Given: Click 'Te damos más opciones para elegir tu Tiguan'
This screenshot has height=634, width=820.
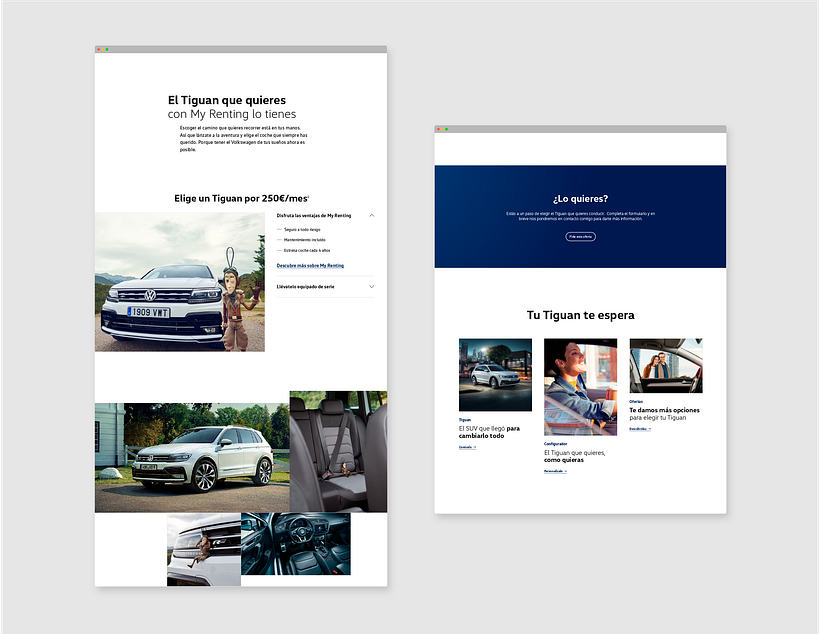Looking at the screenshot, I should 664,414.
